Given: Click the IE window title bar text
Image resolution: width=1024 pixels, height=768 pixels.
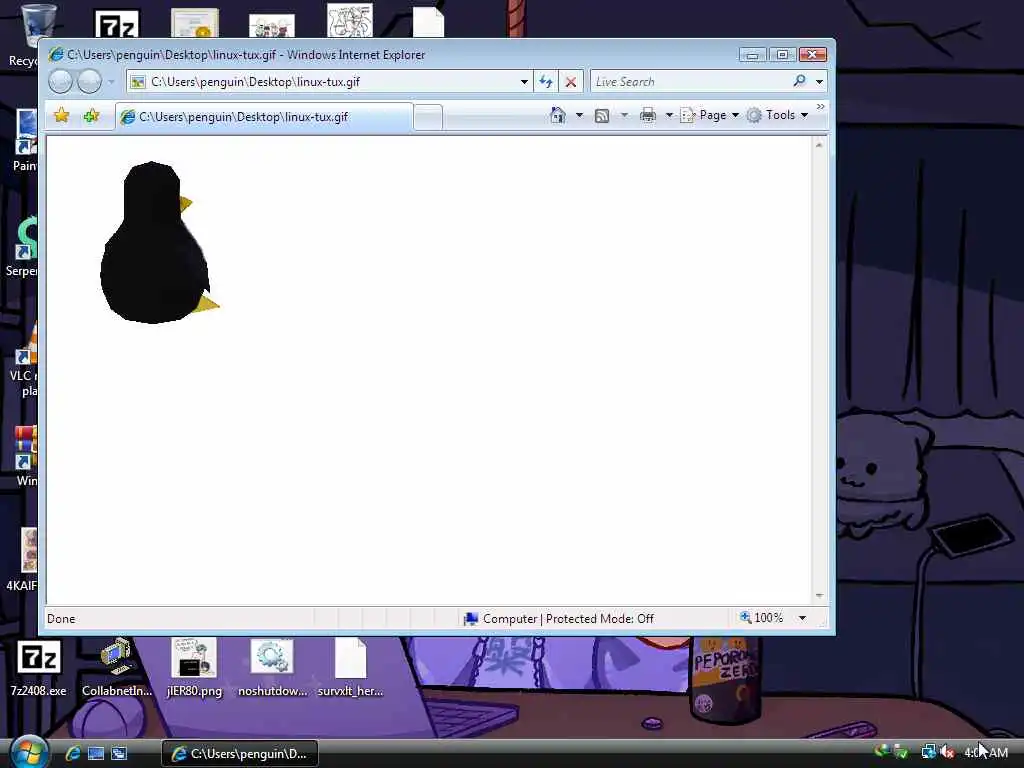Looking at the screenshot, I should click(x=246, y=55).
